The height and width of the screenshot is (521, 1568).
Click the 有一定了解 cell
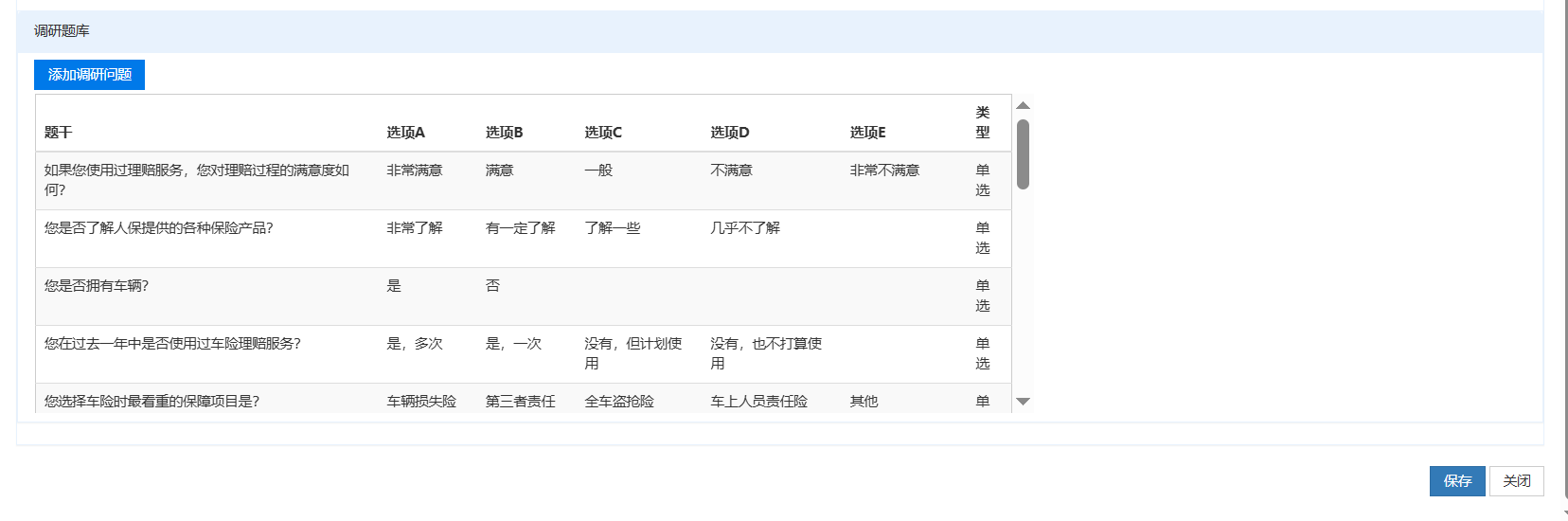[520, 228]
